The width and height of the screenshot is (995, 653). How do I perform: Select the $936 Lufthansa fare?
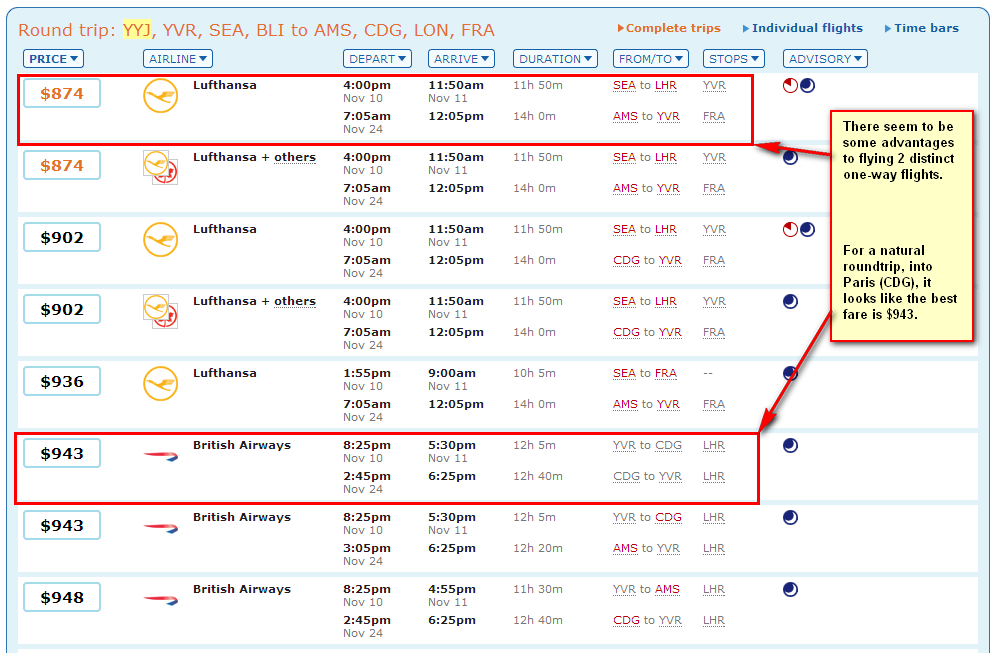pyautogui.click(x=62, y=381)
